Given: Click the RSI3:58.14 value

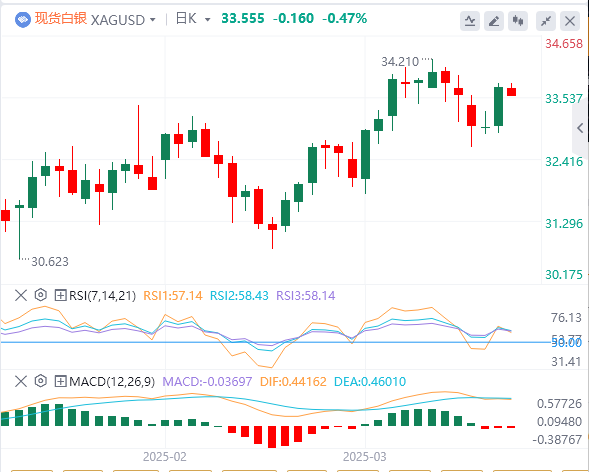Looking at the screenshot, I should pyautogui.click(x=306, y=296).
